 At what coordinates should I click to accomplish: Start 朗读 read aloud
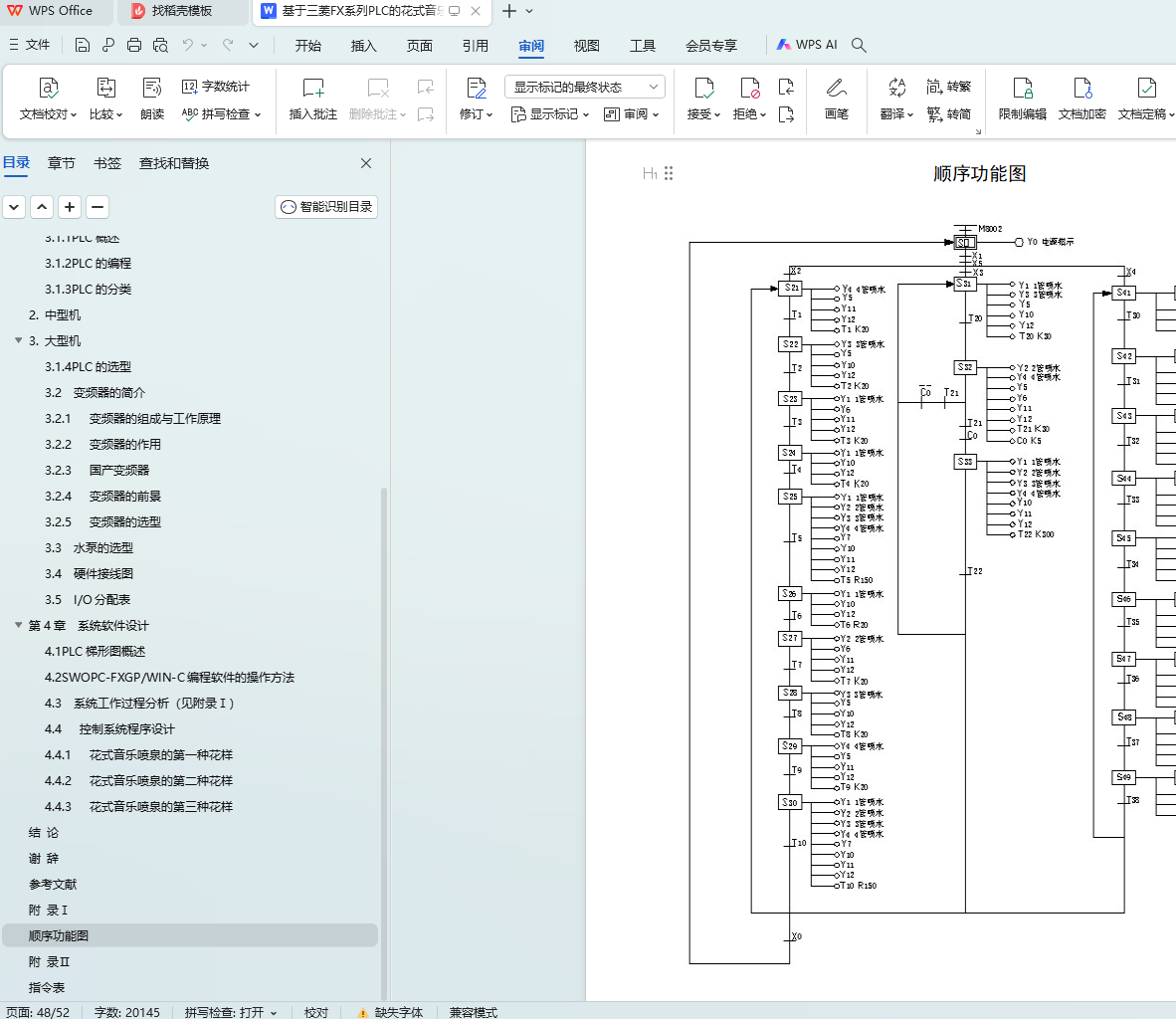tap(152, 99)
